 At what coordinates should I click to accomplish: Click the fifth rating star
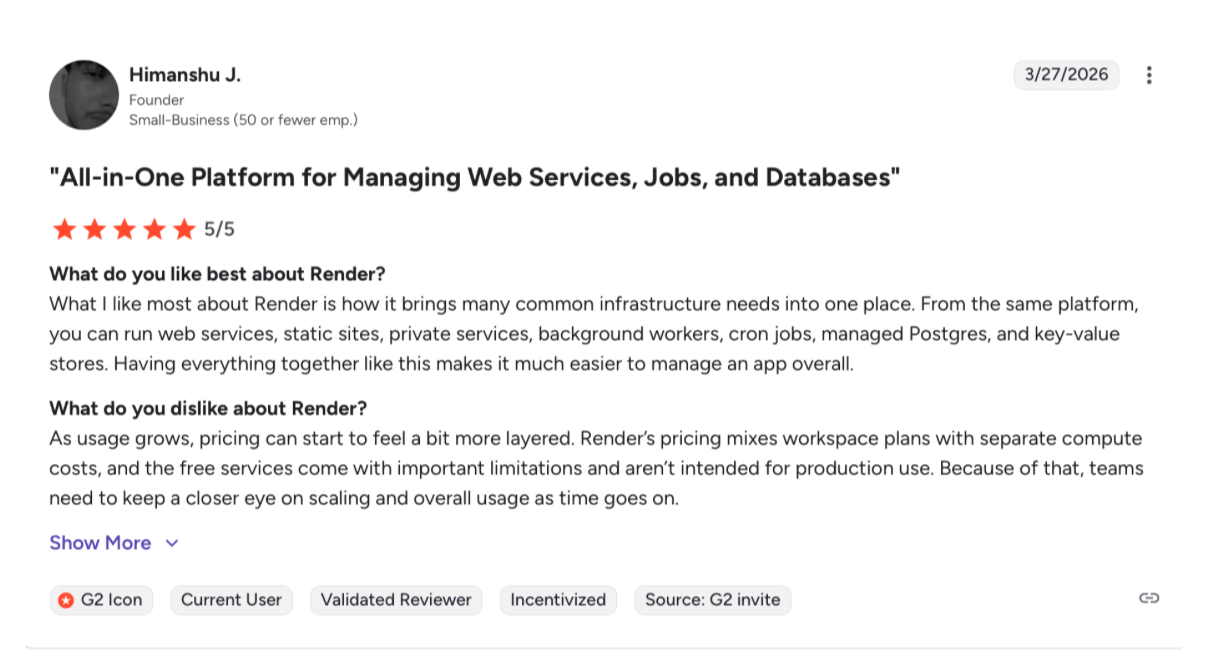184,229
